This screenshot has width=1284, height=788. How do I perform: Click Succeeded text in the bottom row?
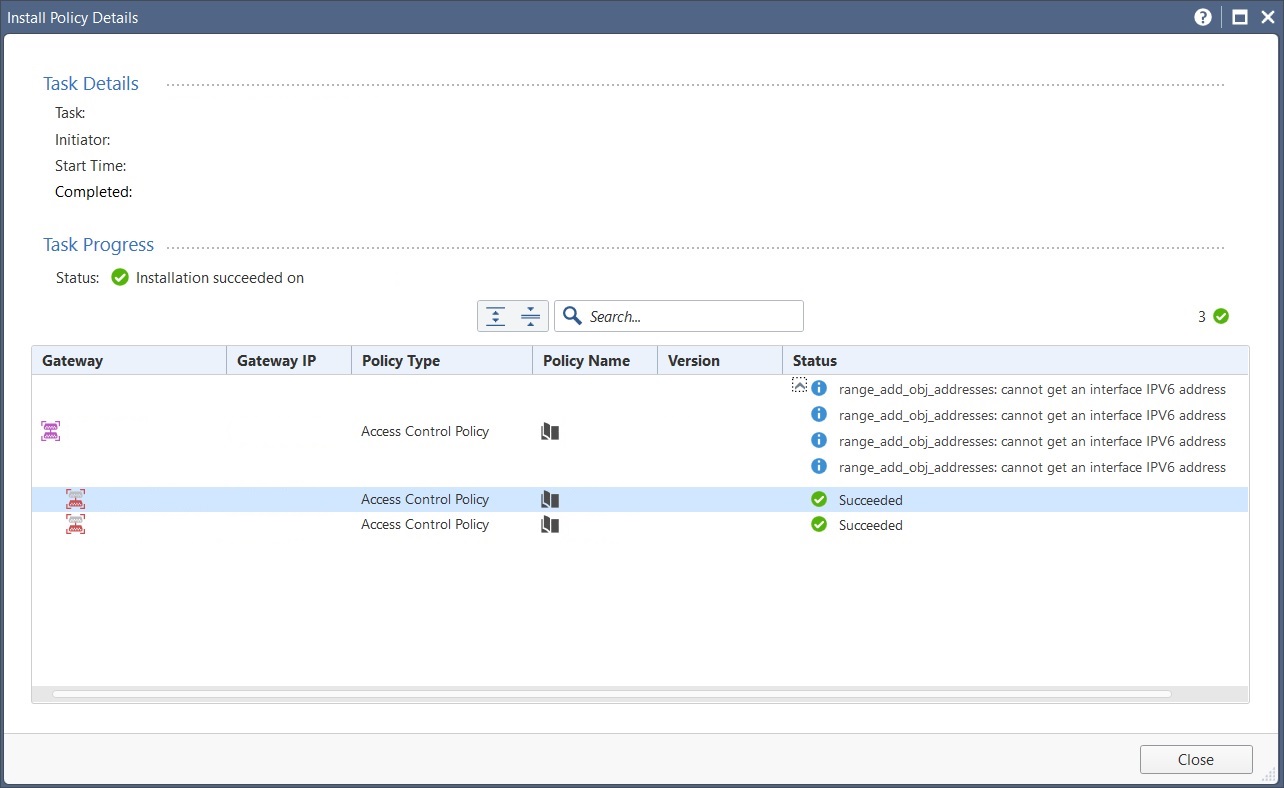click(x=871, y=525)
